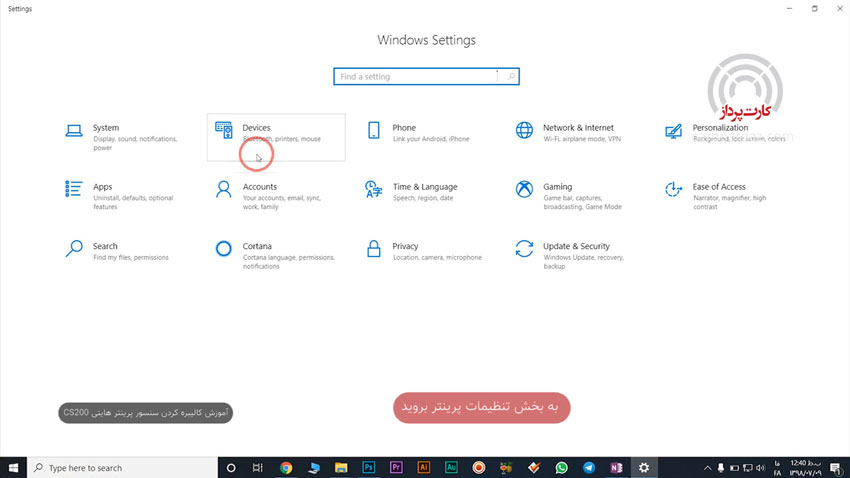
Task: Launch Adobe Audition from the taskbar
Action: 451,467
